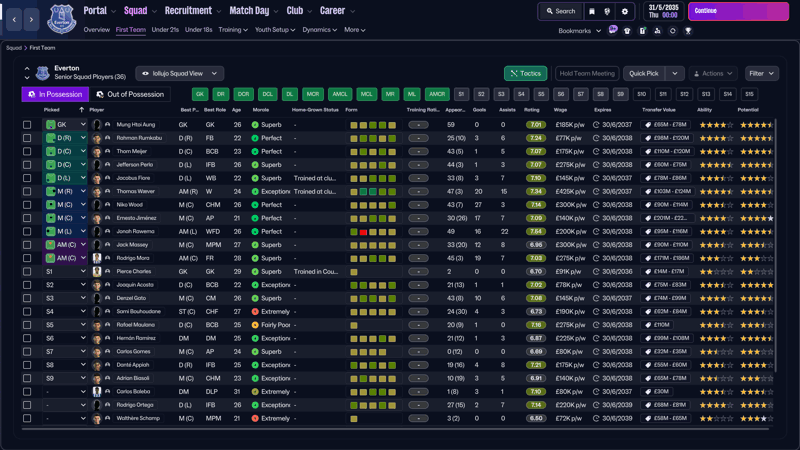Click the info icon next to Thom Meijer
Image resolution: width=800 pixels, height=450 pixels.
(x=107, y=152)
